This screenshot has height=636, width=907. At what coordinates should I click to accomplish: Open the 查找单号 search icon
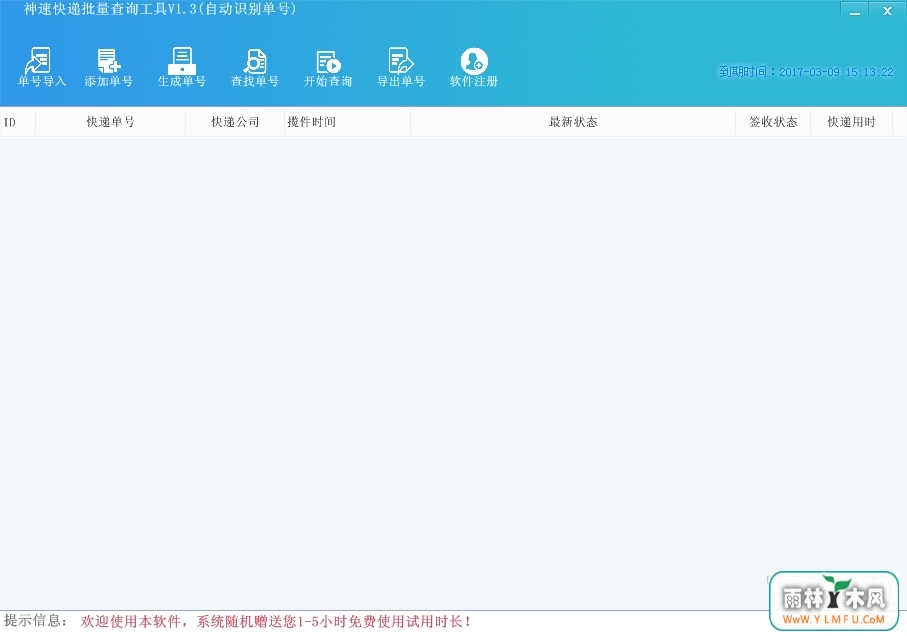coord(255,67)
